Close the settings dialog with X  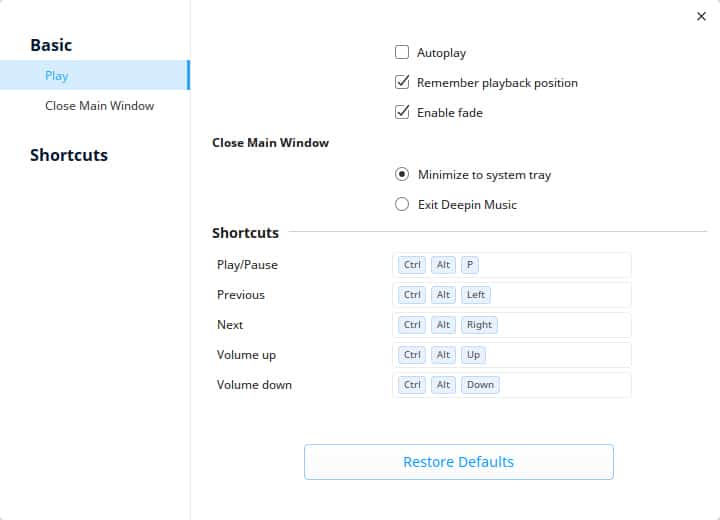pos(701,17)
